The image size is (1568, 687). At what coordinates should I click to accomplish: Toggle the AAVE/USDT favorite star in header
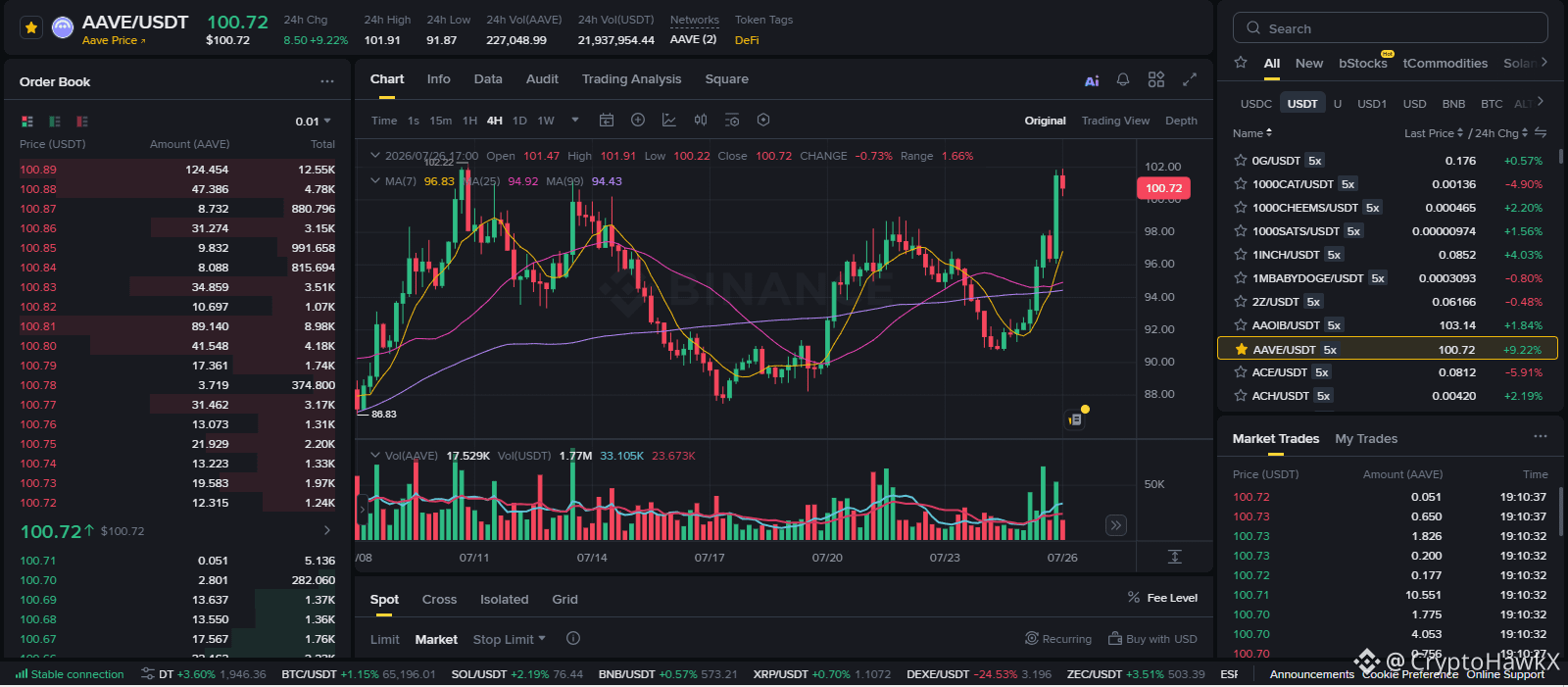(x=31, y=27)
